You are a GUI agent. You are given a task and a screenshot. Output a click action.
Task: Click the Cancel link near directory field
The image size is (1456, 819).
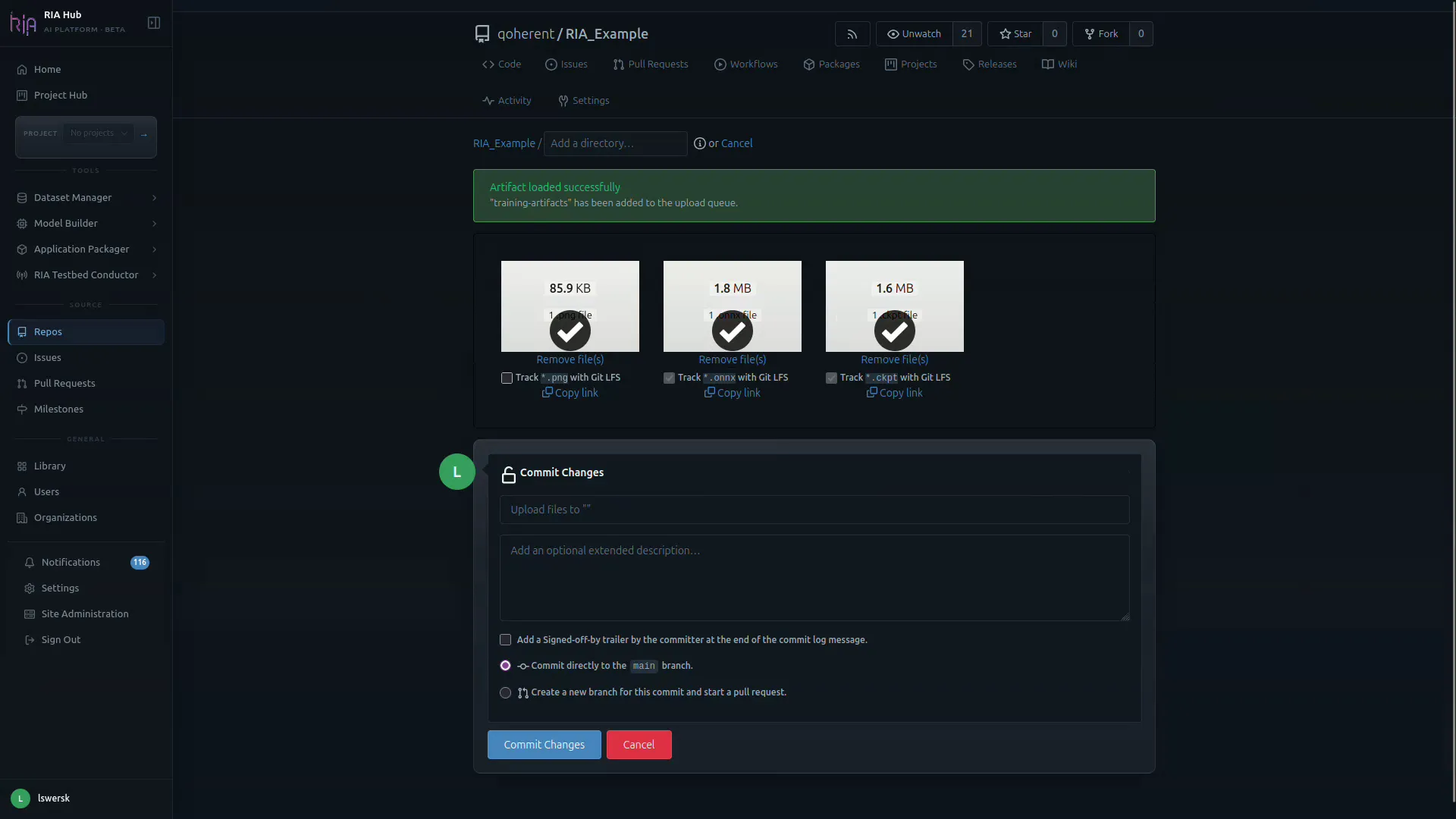pyautogui.click(x=736, y=143)
